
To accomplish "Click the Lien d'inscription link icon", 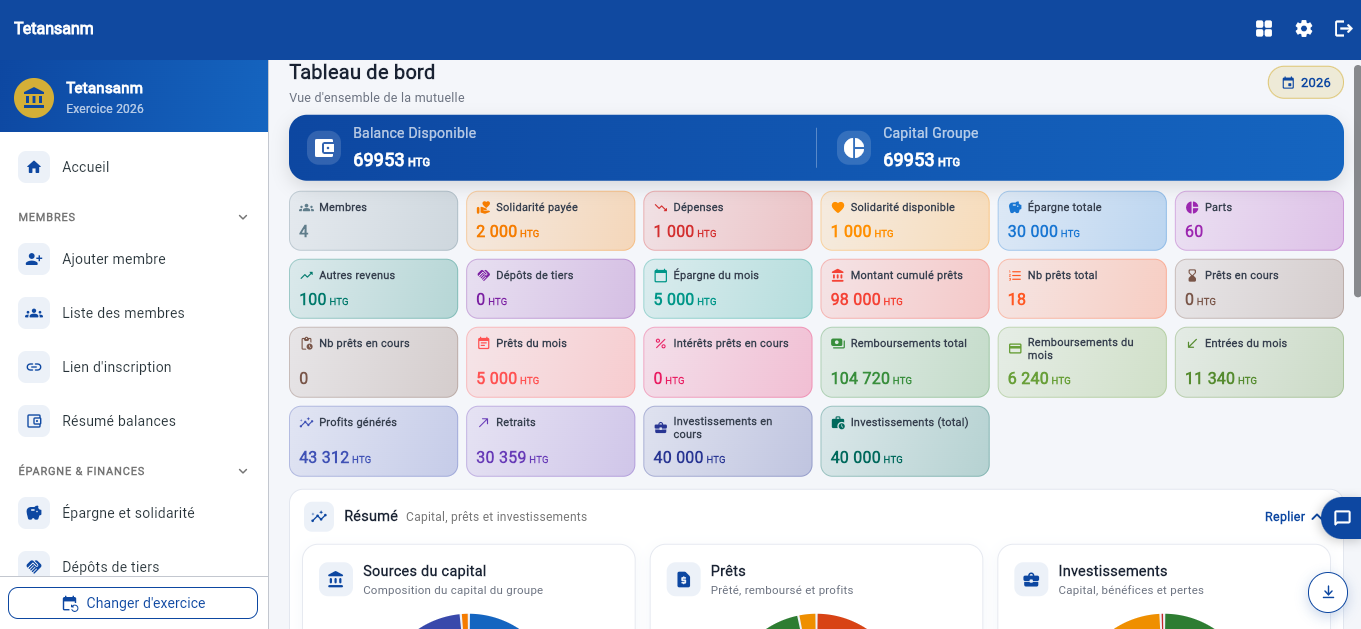I will click(34, 367).
